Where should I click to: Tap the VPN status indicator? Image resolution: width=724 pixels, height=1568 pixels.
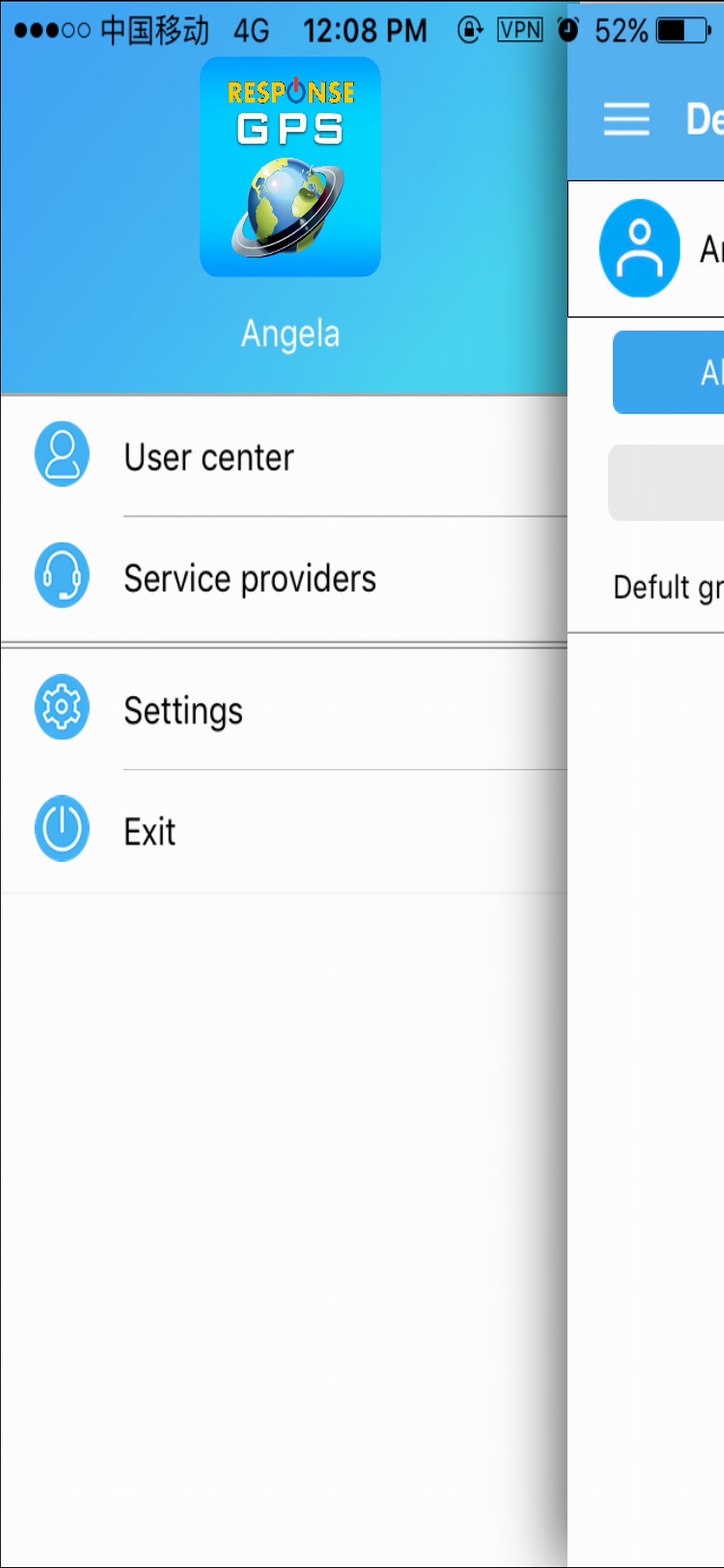(520, 29)
